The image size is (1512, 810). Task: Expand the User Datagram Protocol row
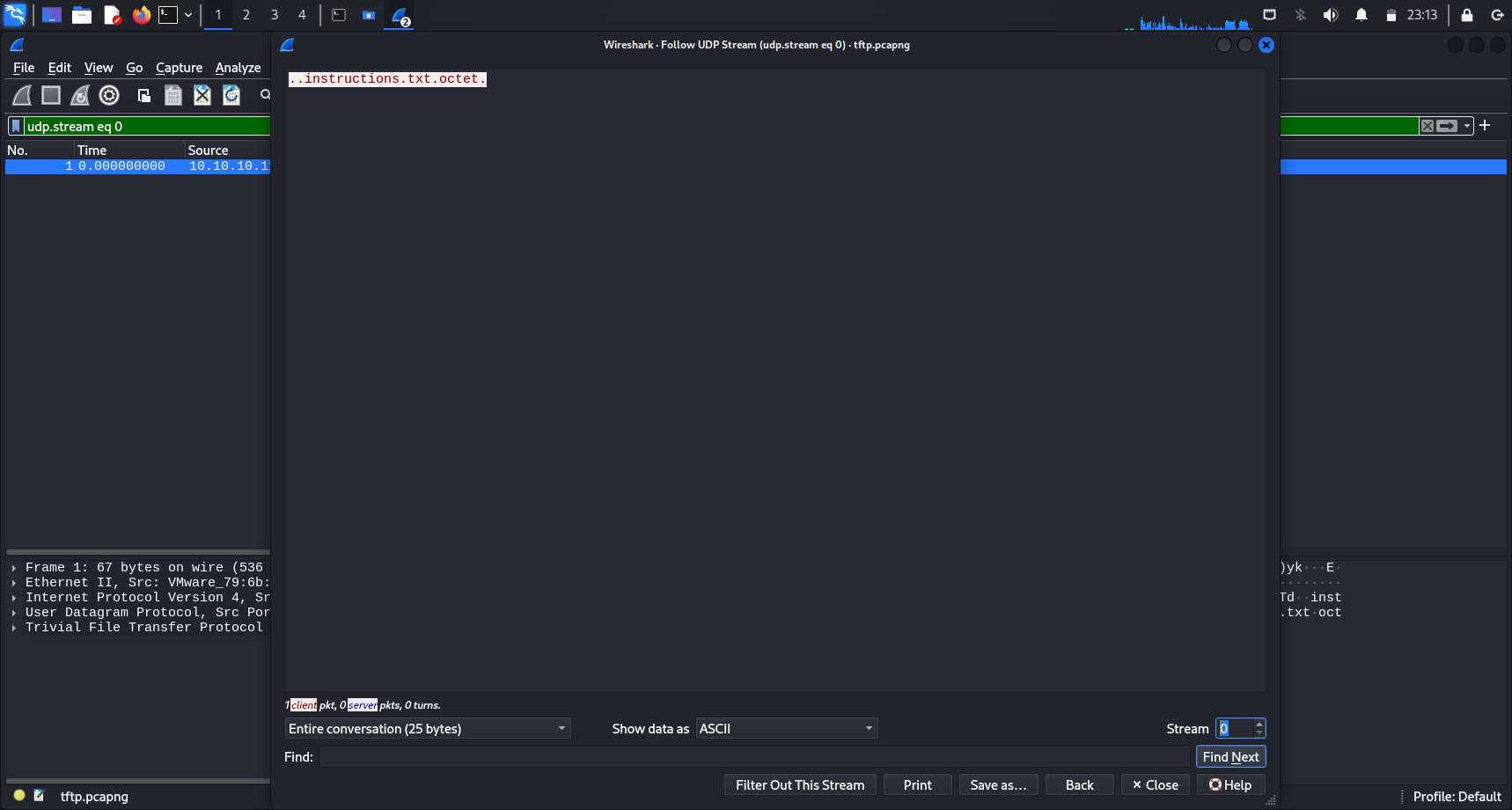(x=14, y=613)
